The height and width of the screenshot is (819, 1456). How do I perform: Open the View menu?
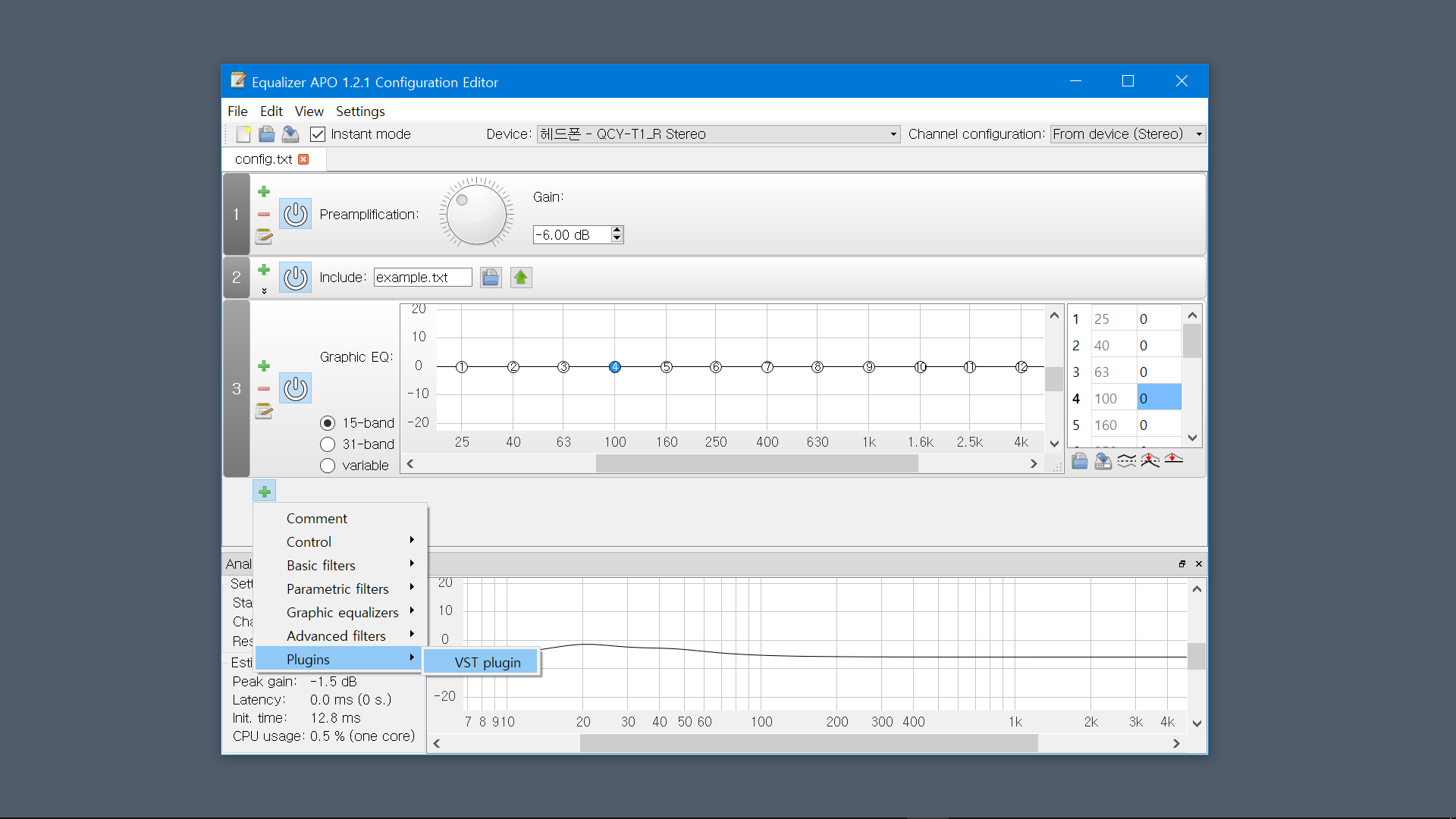[x=309, y=111]
